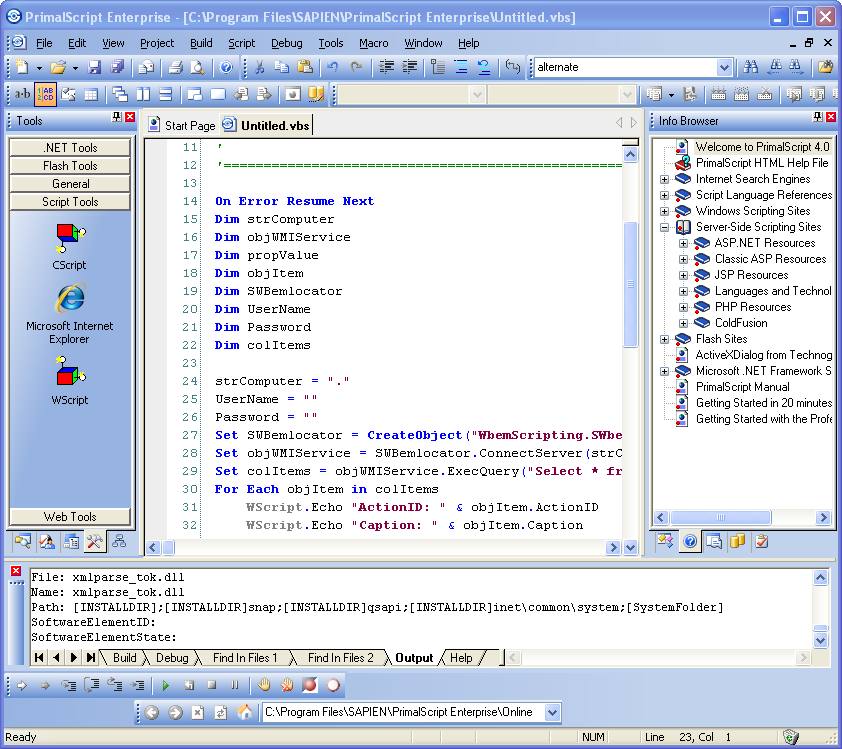Redo the last undone edit
Screen dimensions: 842x749
[x=356, y=67]
